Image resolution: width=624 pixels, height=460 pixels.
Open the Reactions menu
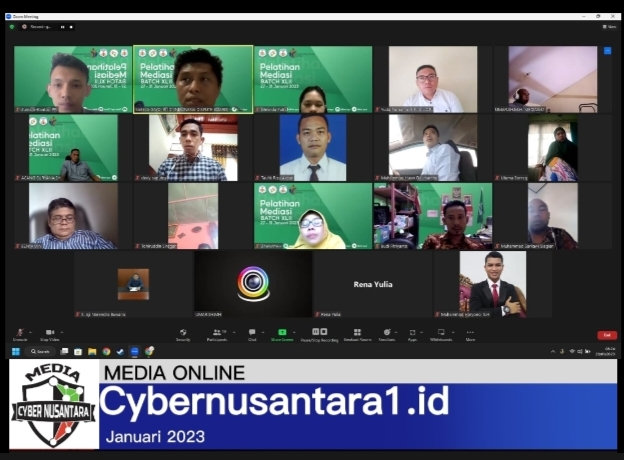[x=386, y=335]
